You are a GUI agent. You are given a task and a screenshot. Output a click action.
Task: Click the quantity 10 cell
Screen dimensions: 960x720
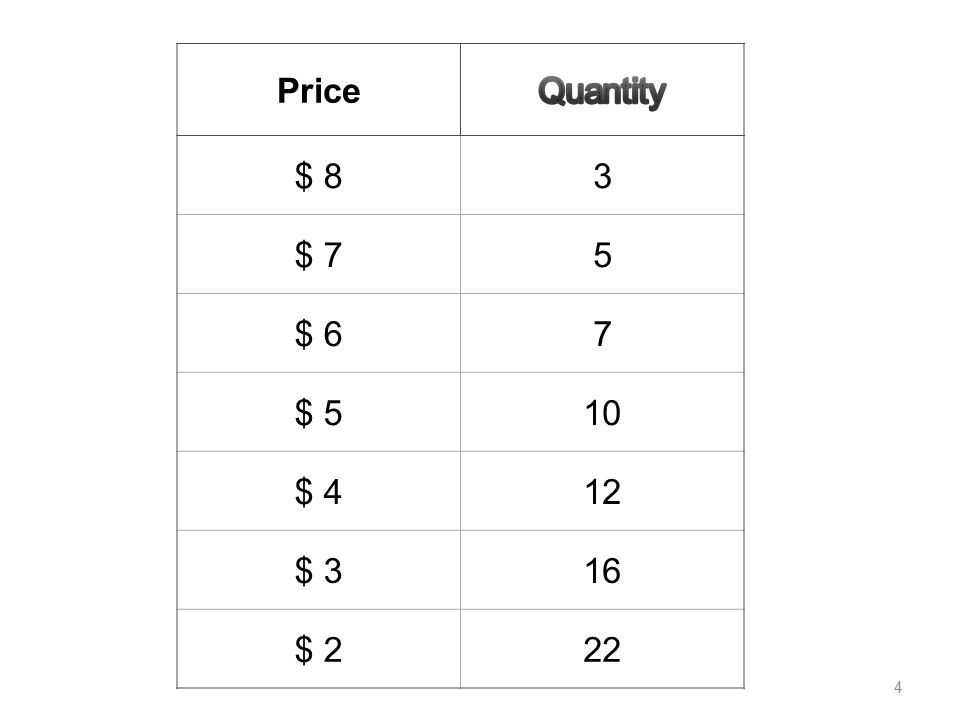[x=602, y=412]
